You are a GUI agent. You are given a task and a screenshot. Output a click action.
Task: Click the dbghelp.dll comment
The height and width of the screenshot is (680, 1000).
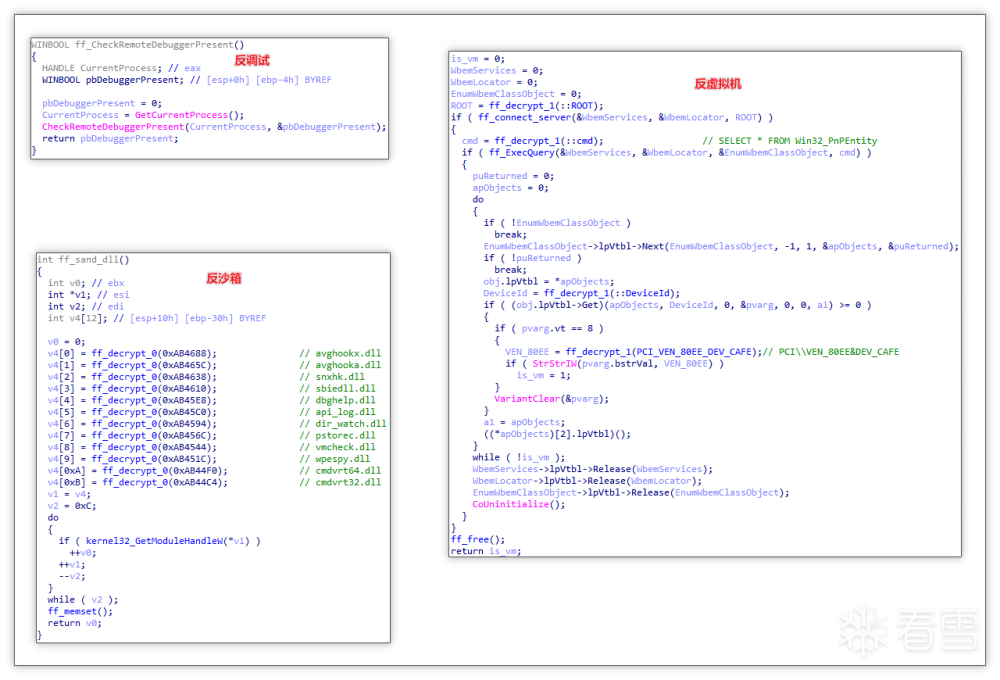338,401
